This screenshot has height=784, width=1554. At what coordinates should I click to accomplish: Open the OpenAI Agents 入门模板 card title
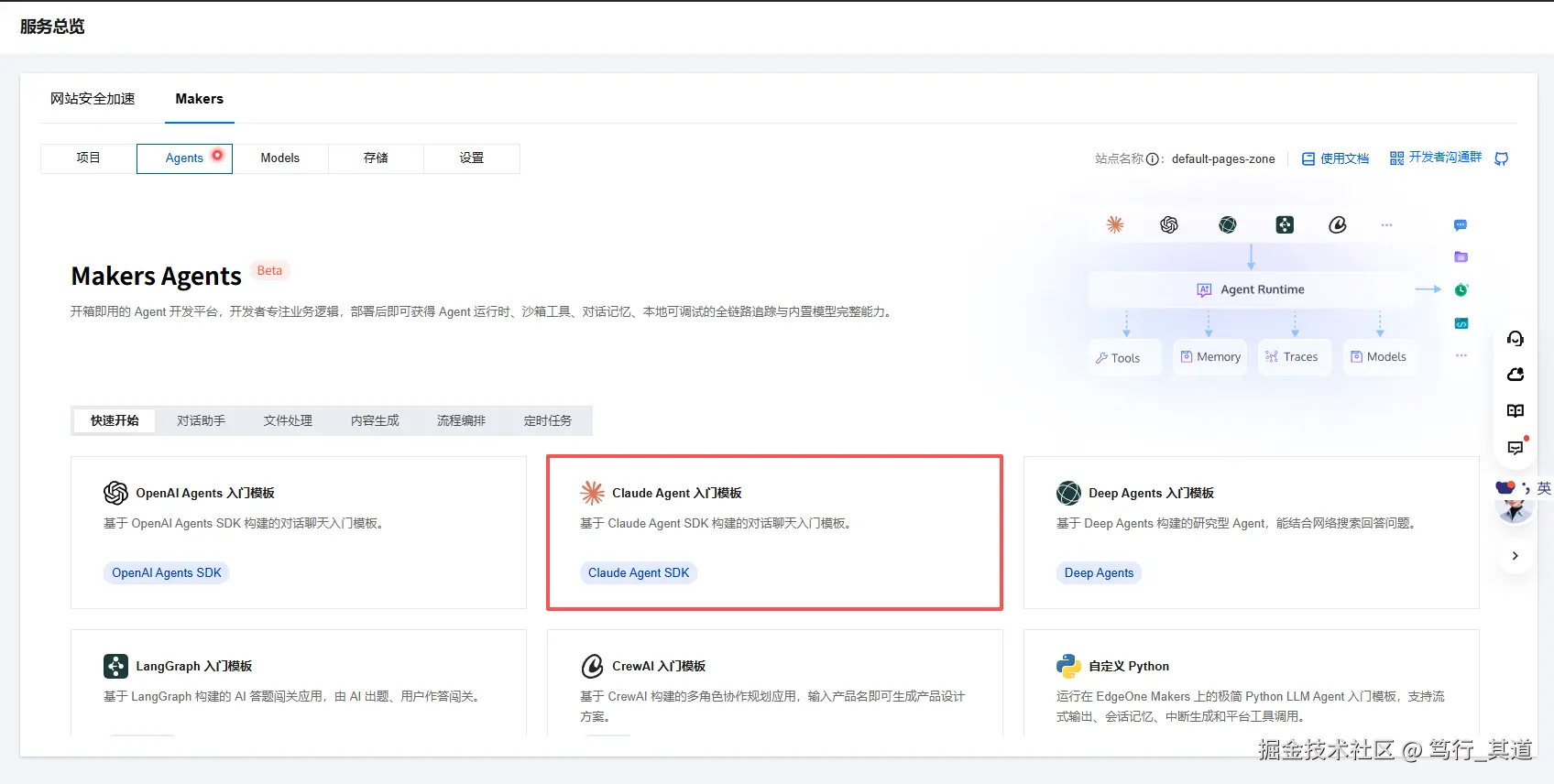coord(205,493)
